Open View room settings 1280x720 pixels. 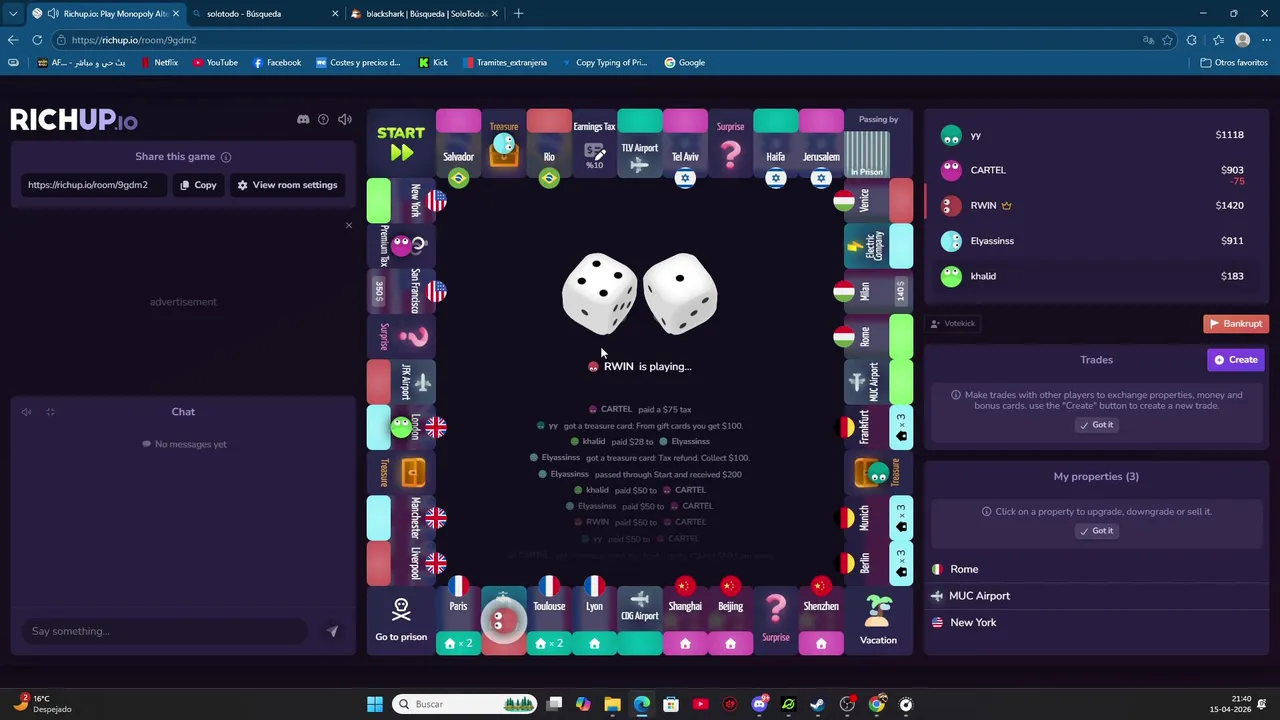287,185
